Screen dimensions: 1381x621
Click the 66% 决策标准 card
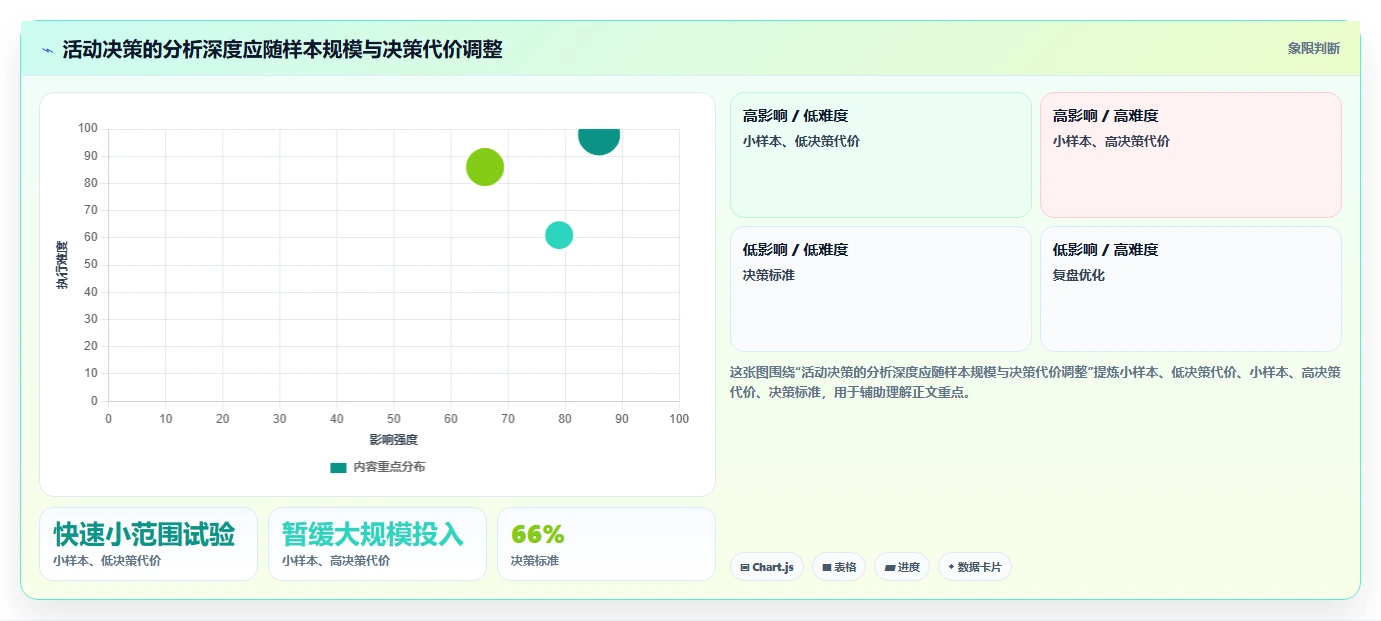click(x=606, y=544)
